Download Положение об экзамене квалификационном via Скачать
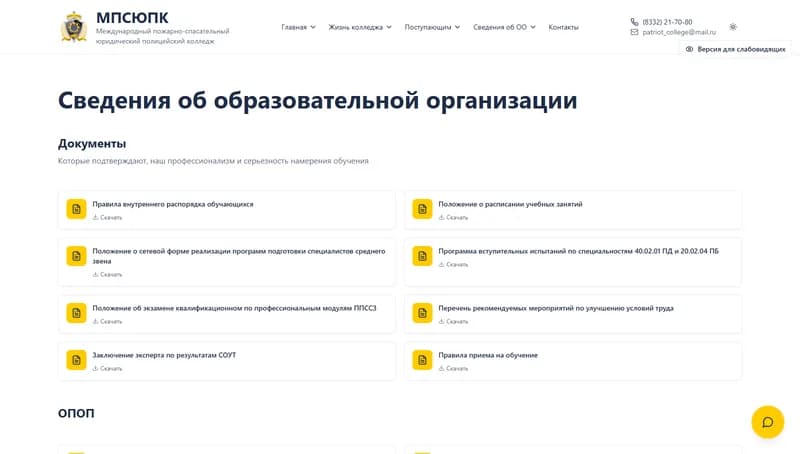The width and height of the screenshot is (800, 454). 107,321
